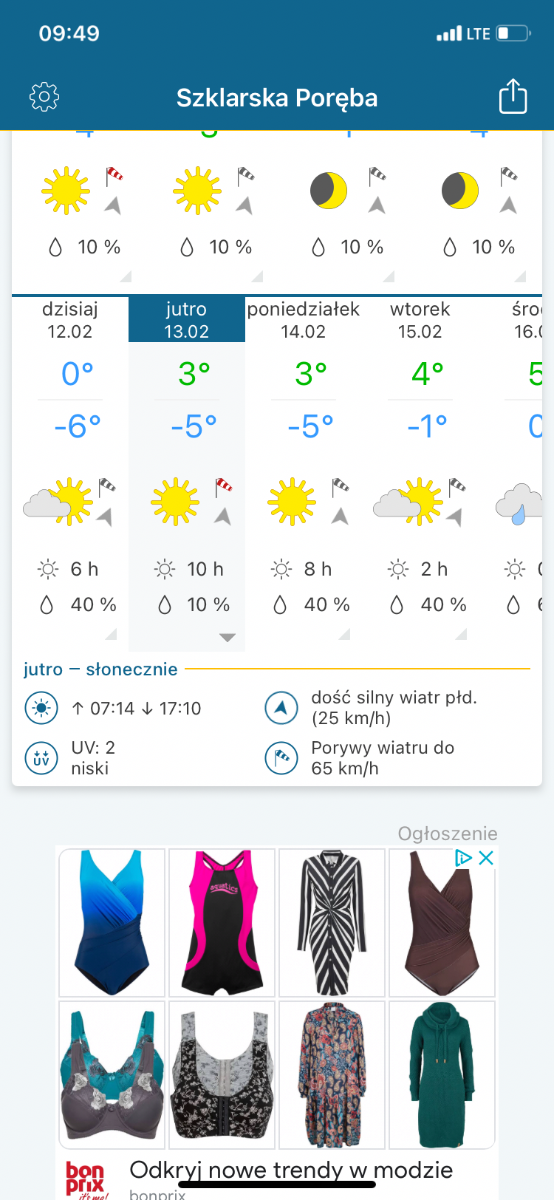The width and height of the screenshot is (554, 1200).
Task: Tap the sunny icon for poniedziałek
Action: tap(291, 502)
